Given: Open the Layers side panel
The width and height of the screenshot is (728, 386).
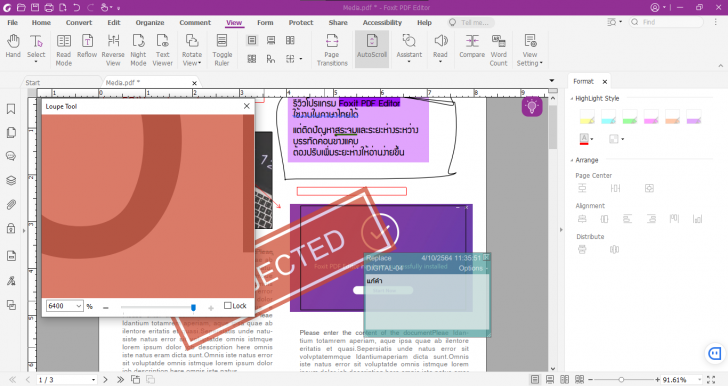Looking at the screenshot, I should tap(11, 180).
